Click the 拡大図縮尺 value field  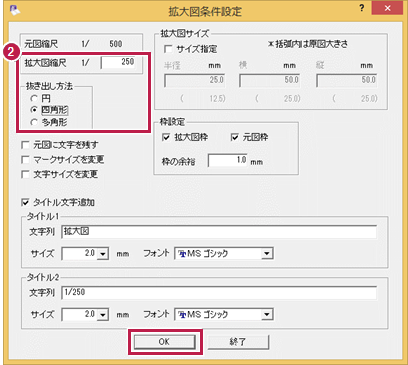(118, 62)
